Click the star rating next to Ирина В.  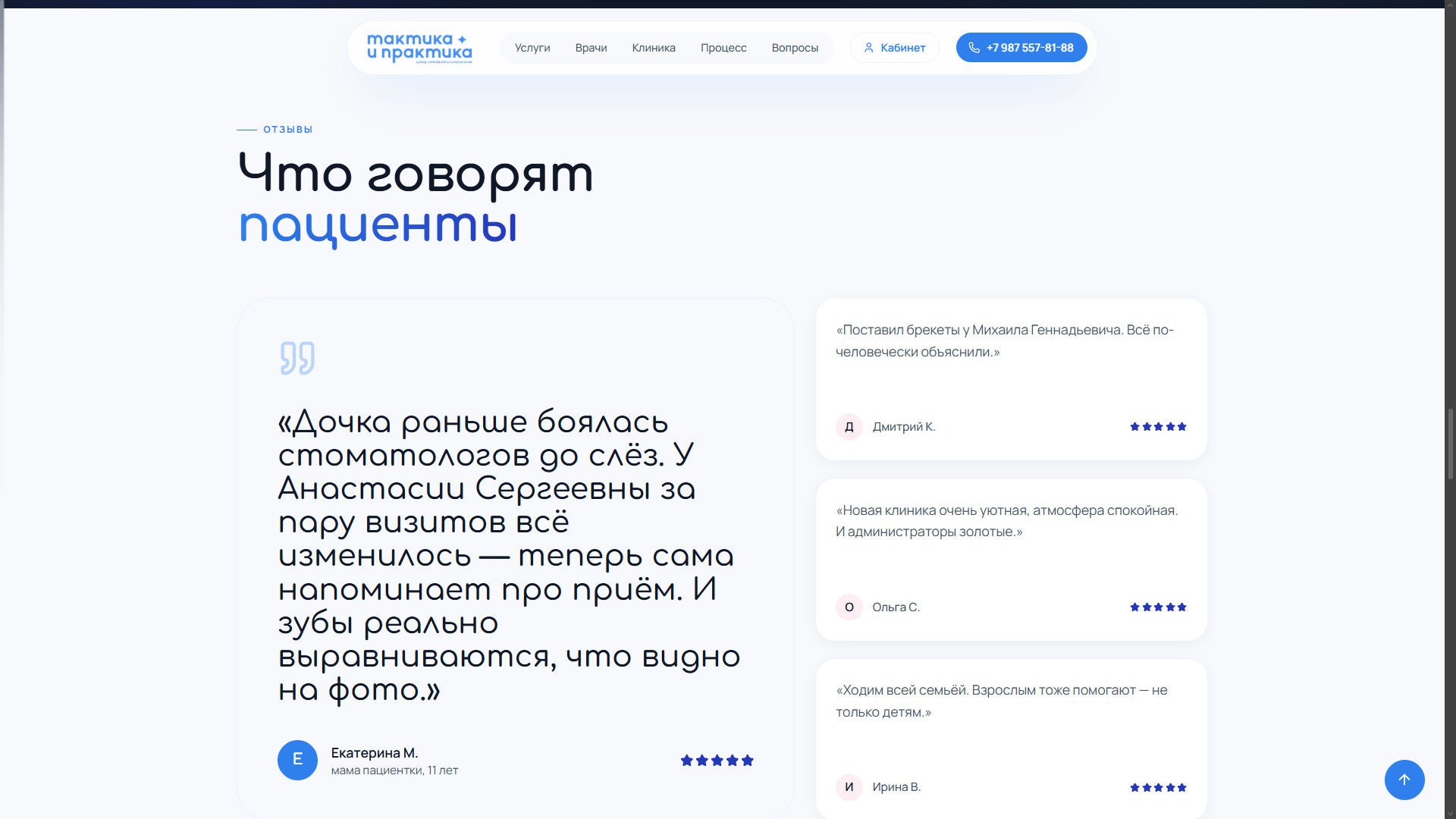click(1158, 788)
